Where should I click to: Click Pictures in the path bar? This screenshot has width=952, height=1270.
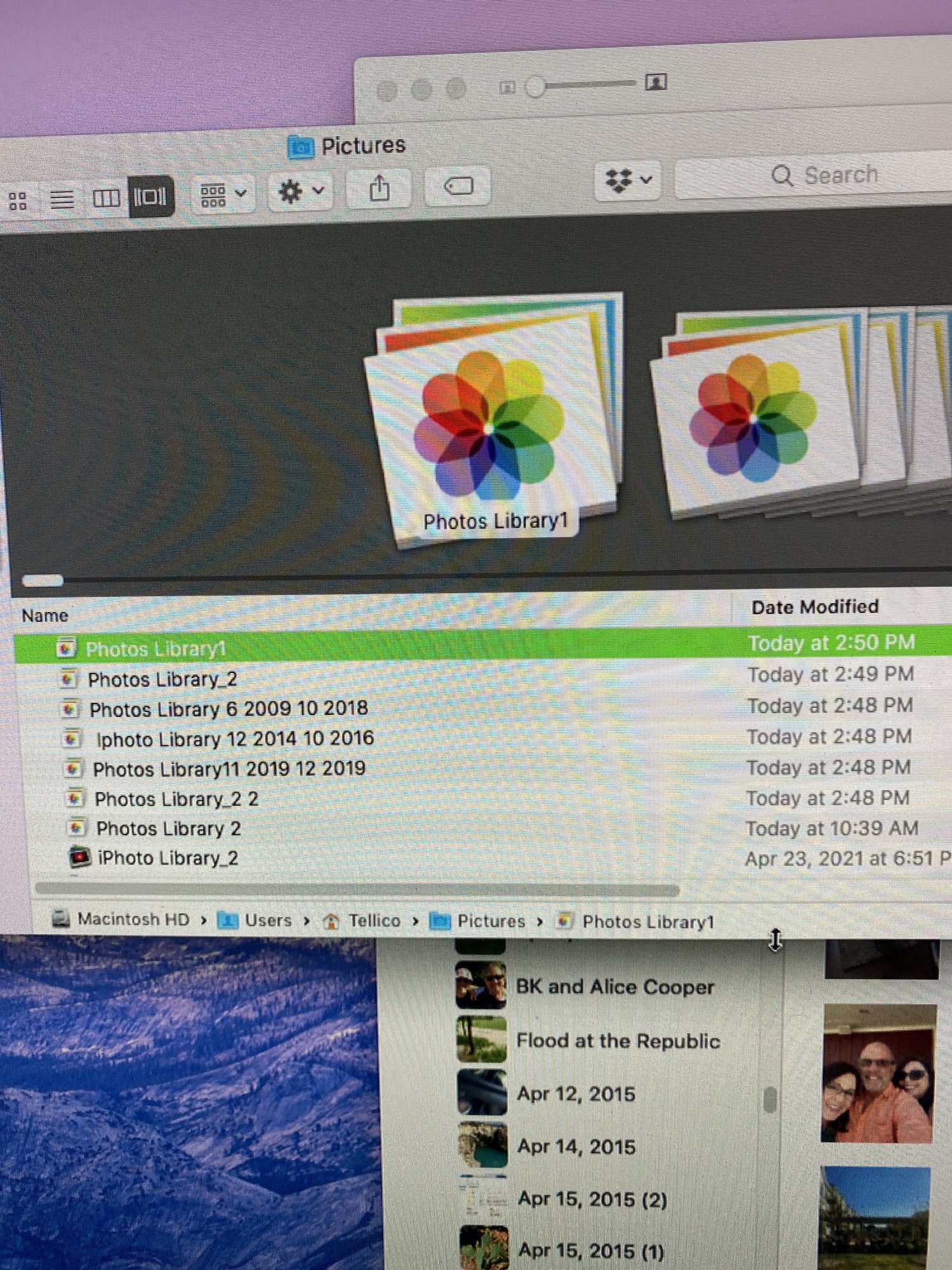click(x=477, y=921)
